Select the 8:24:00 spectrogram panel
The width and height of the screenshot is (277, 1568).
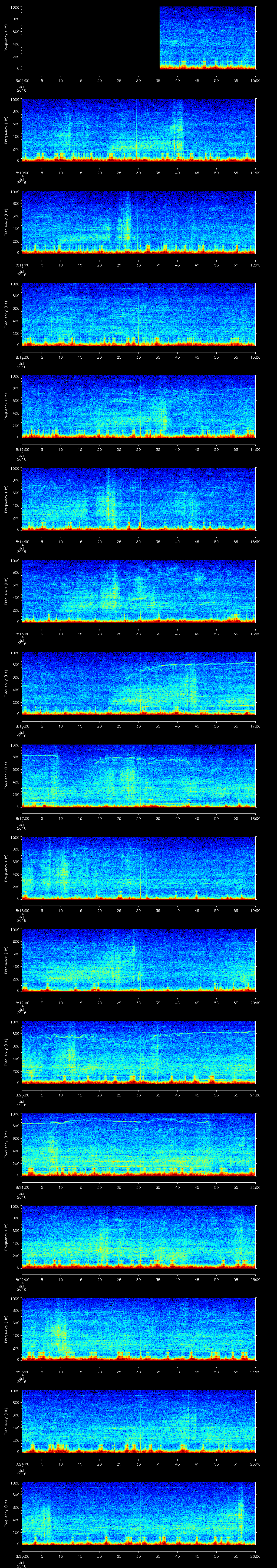tap(139, 1422)
